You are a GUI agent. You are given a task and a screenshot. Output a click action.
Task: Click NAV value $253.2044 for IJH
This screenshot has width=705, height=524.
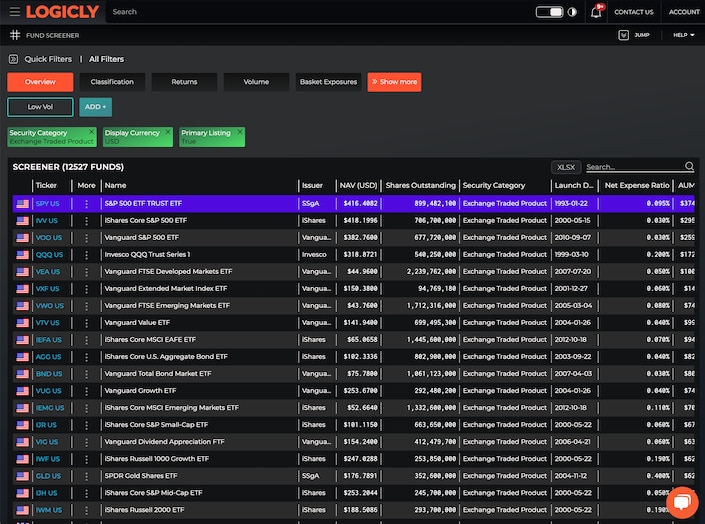click(360, 493)
